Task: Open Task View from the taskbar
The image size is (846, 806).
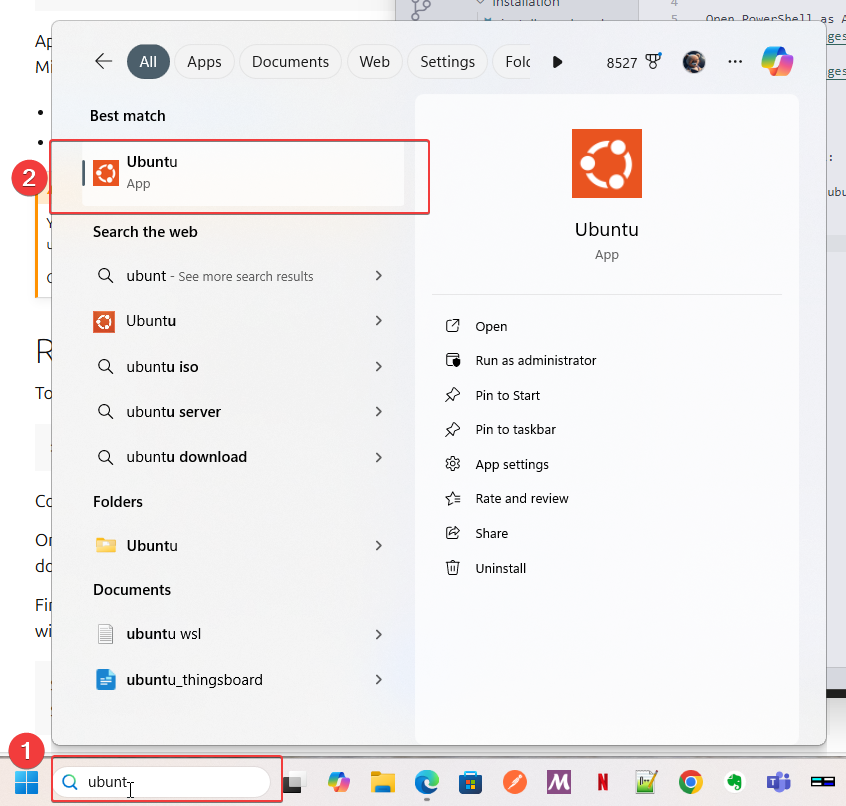Action: 294,782
